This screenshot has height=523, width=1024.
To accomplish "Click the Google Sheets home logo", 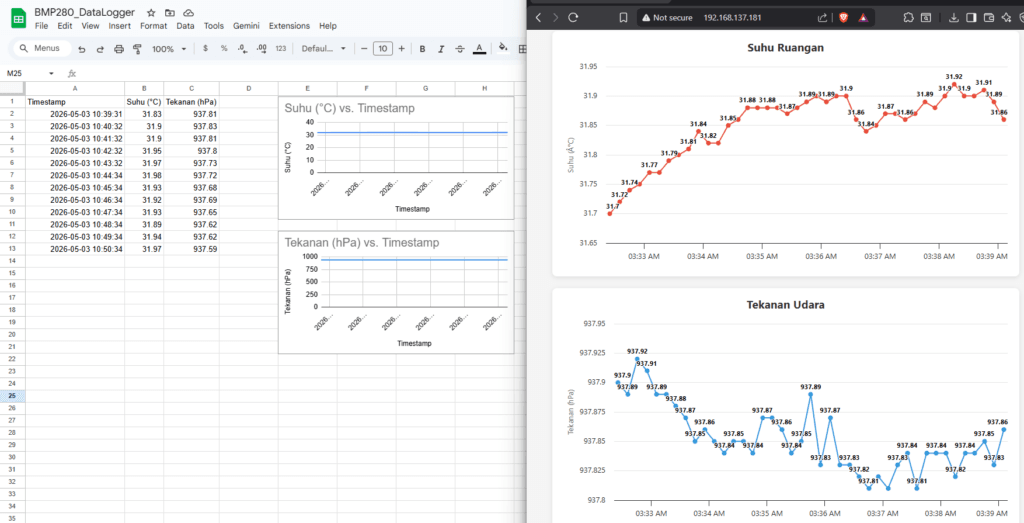I will (x=18, y=18).
